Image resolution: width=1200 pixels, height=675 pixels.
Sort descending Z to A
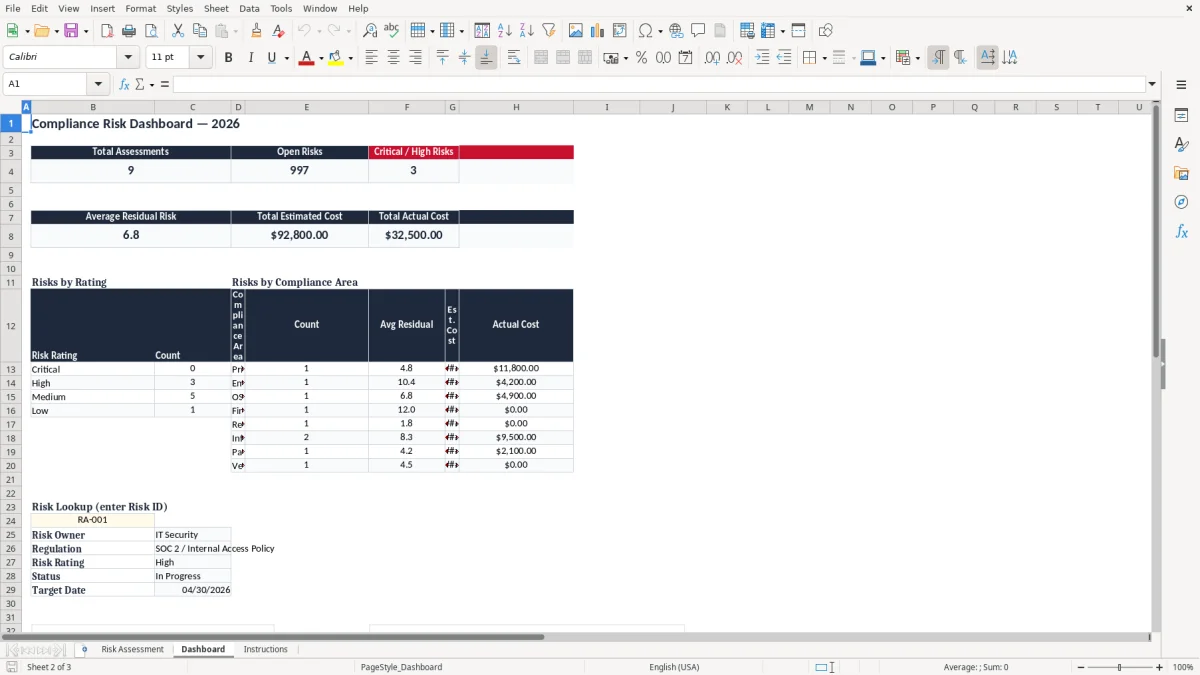pyautogui.click(x=527, y=31)
